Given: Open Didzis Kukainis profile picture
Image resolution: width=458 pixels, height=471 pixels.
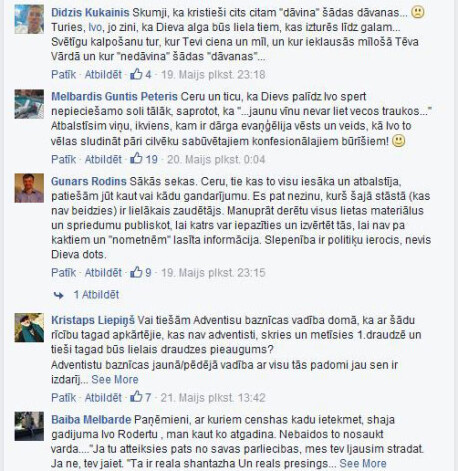Looking at the screenshot, I should [x=29, y=19].
